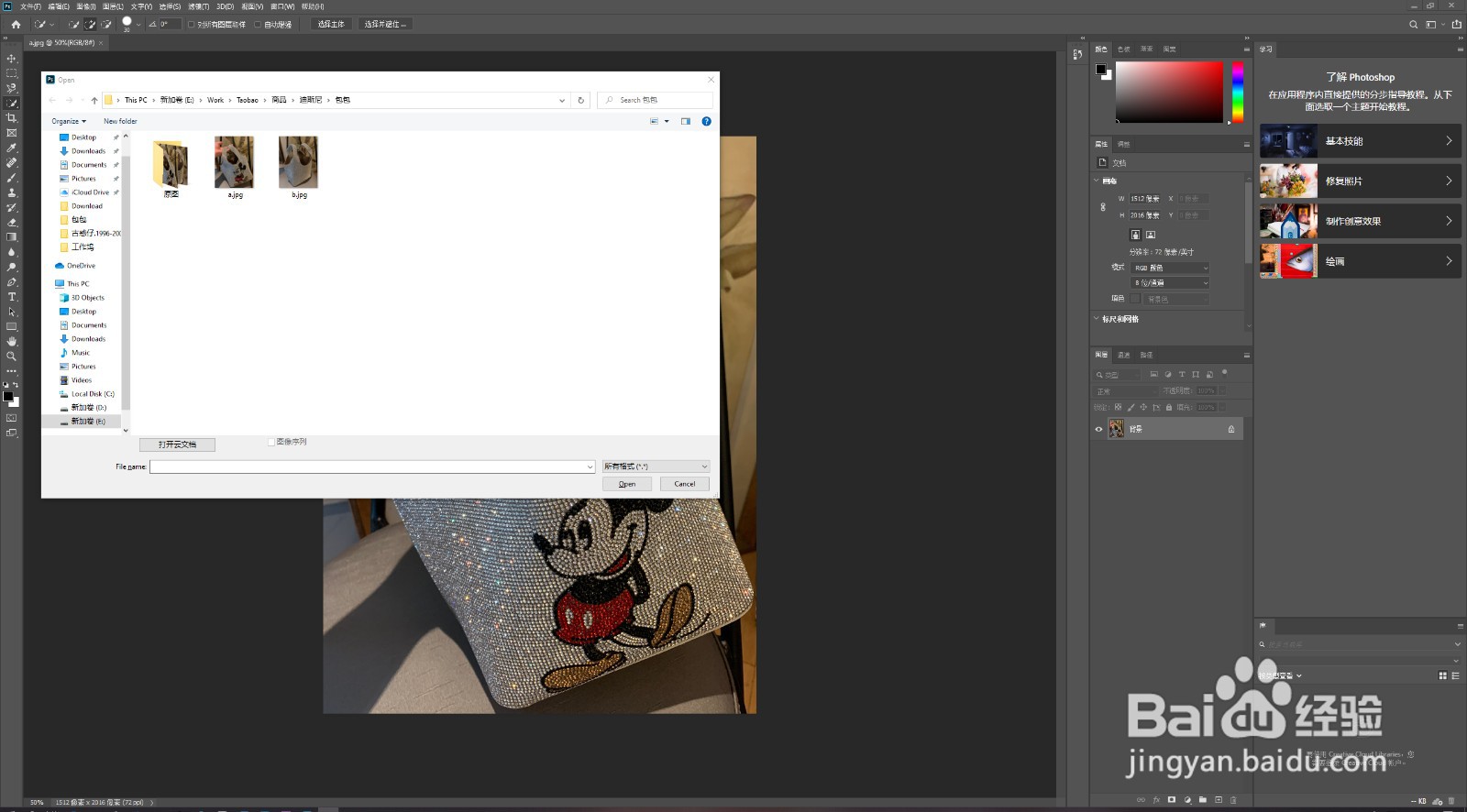
Task: Open the address bar history dropdown
Action: pyautogui.click(x=562, y=100)
